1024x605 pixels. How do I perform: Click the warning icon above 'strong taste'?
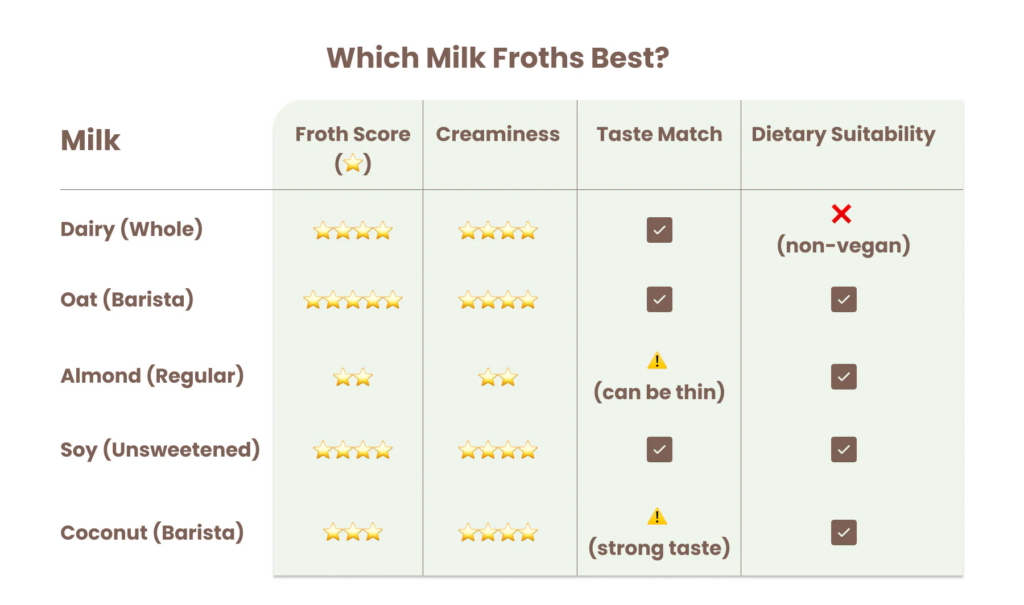click(x=657, y=517)
